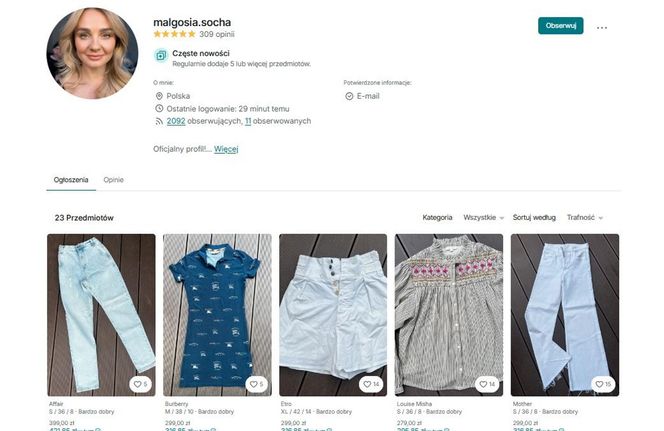This screenshot has height=431, width=664.
Task: Follow user with Obserwuj button
Action: tap(560, 26)
